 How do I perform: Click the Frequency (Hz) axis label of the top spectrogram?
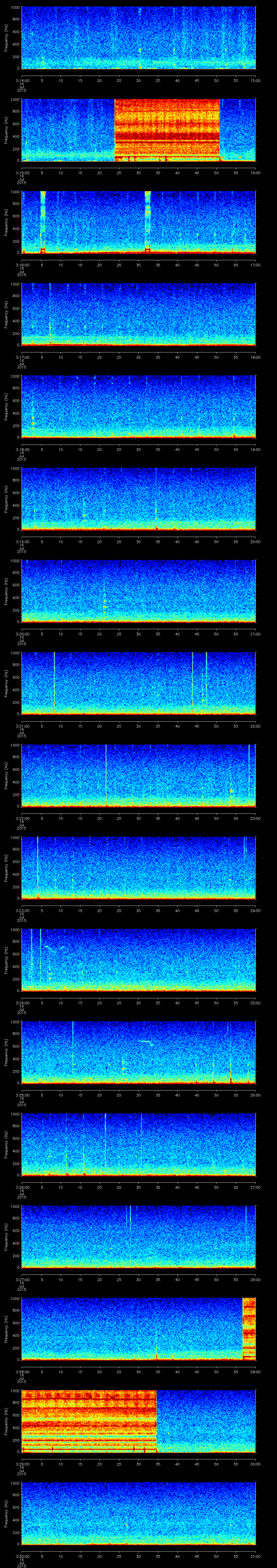point(6,38)
